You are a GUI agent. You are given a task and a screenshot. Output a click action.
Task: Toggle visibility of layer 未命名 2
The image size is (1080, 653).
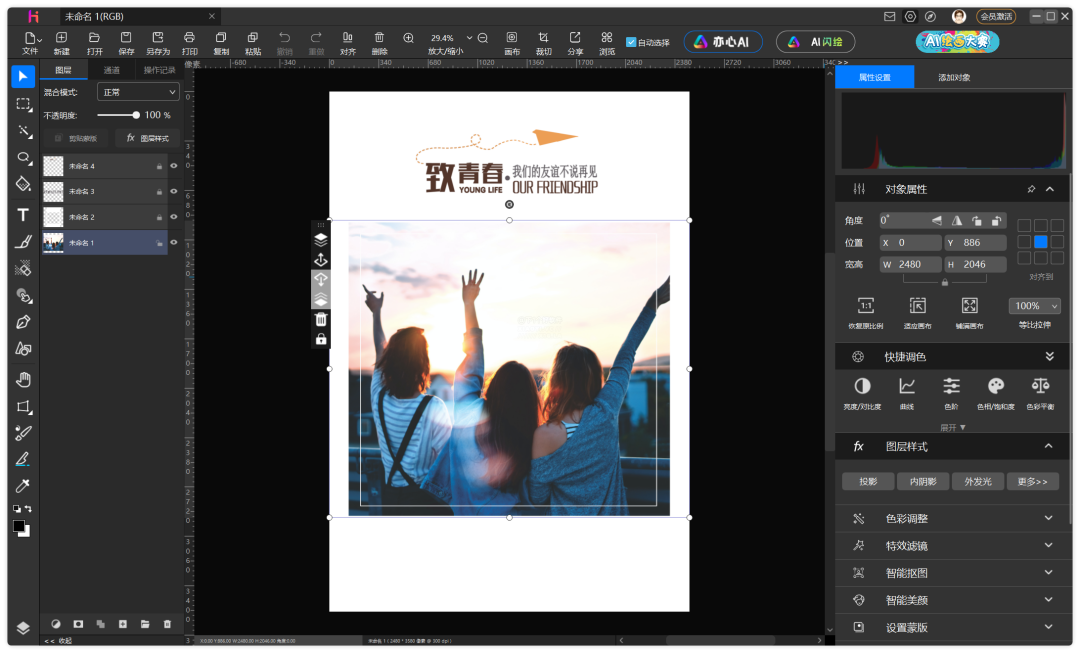(174, 217)
